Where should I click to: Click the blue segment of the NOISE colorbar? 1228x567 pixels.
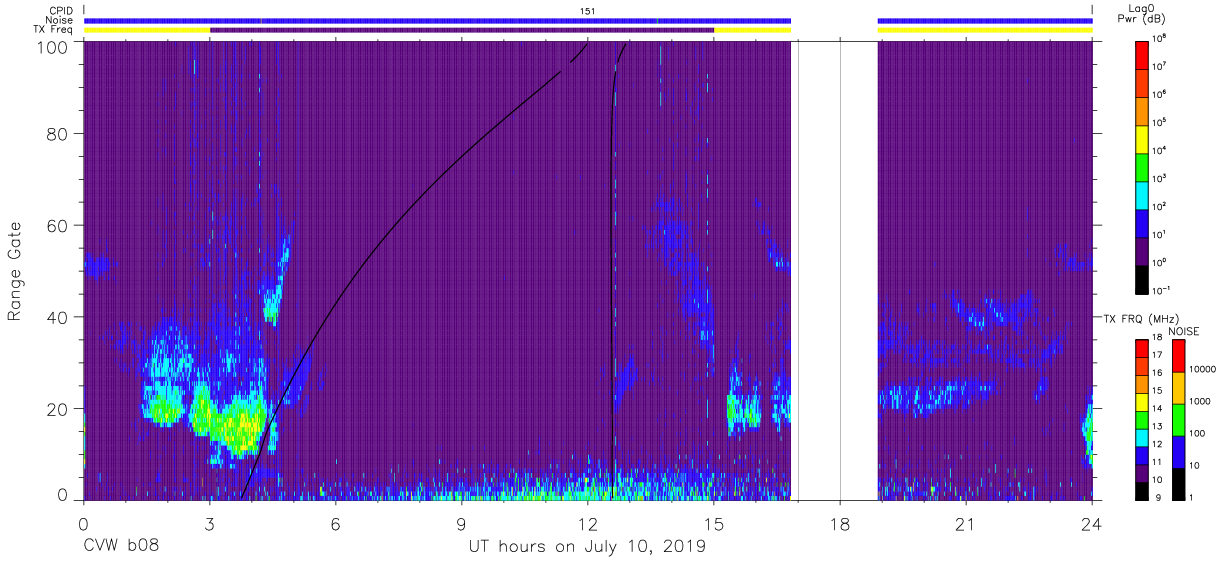pyautogui.click(x=1177, y=450)
